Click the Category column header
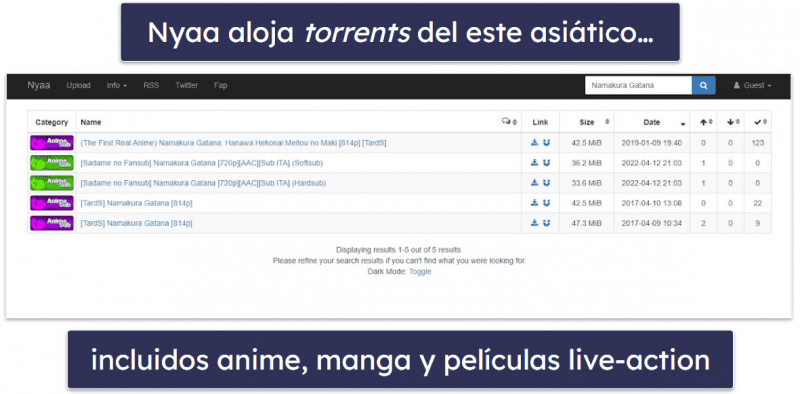The height and width of the screenshot is (394, 800). click(x=52, y=122)
